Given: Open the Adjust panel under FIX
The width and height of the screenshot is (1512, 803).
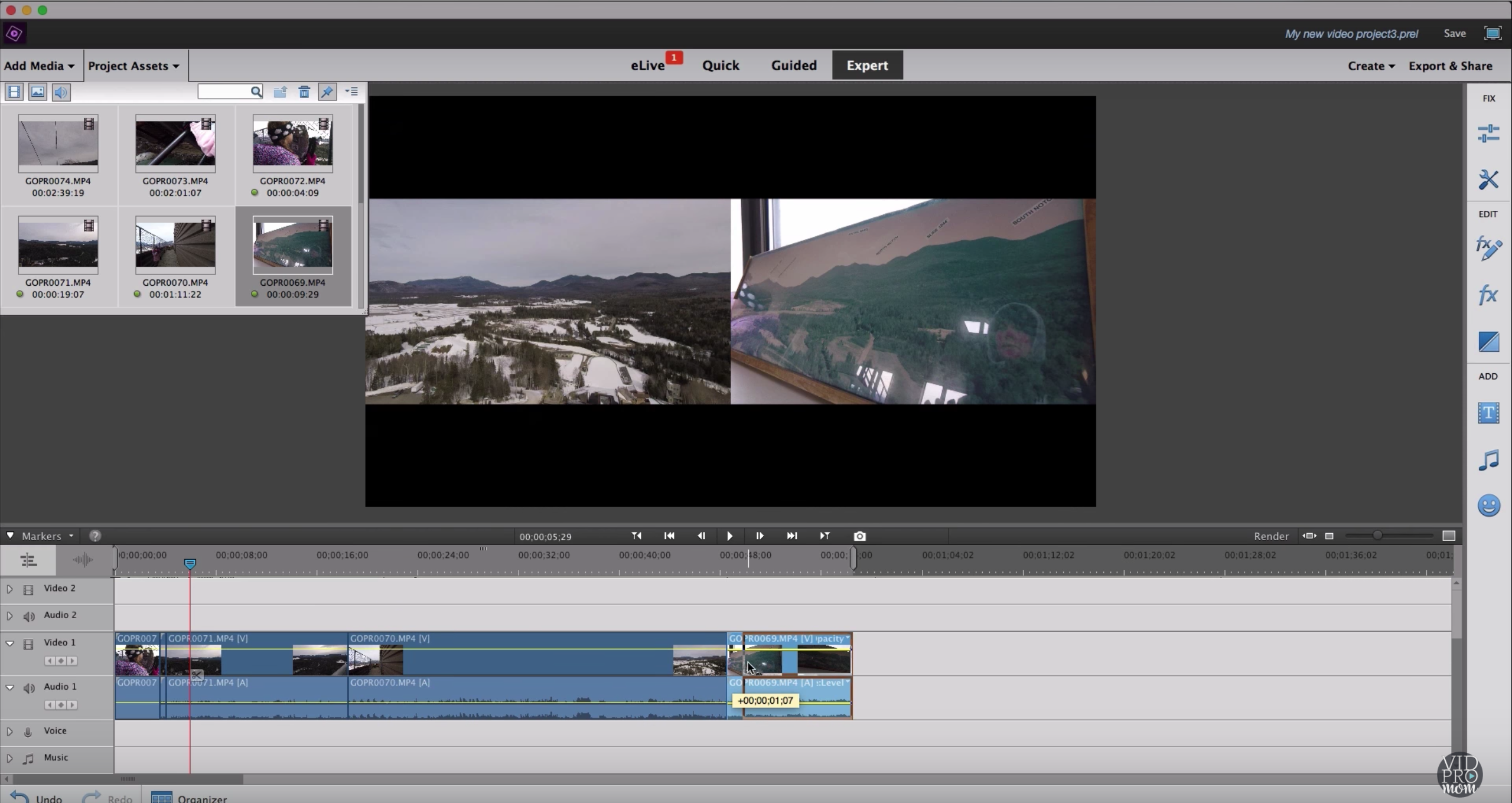Looking at the screenshot, I should tap(1488, 133).
